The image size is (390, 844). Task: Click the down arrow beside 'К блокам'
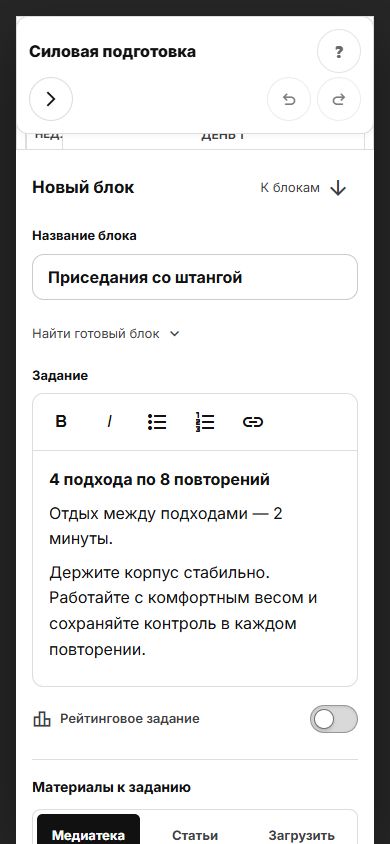point(338,188)
